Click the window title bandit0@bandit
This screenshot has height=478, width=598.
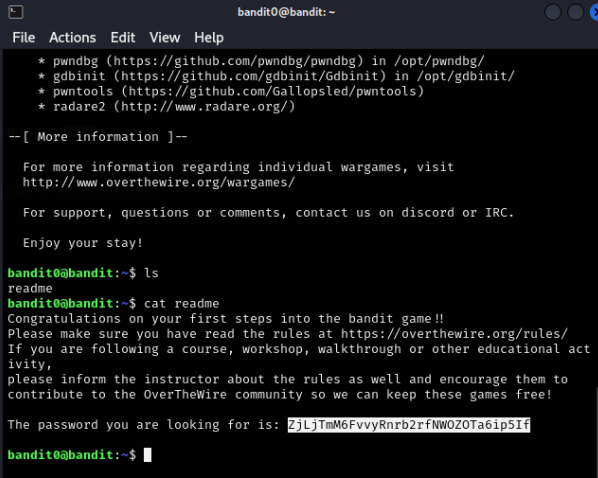click(286, 12)
